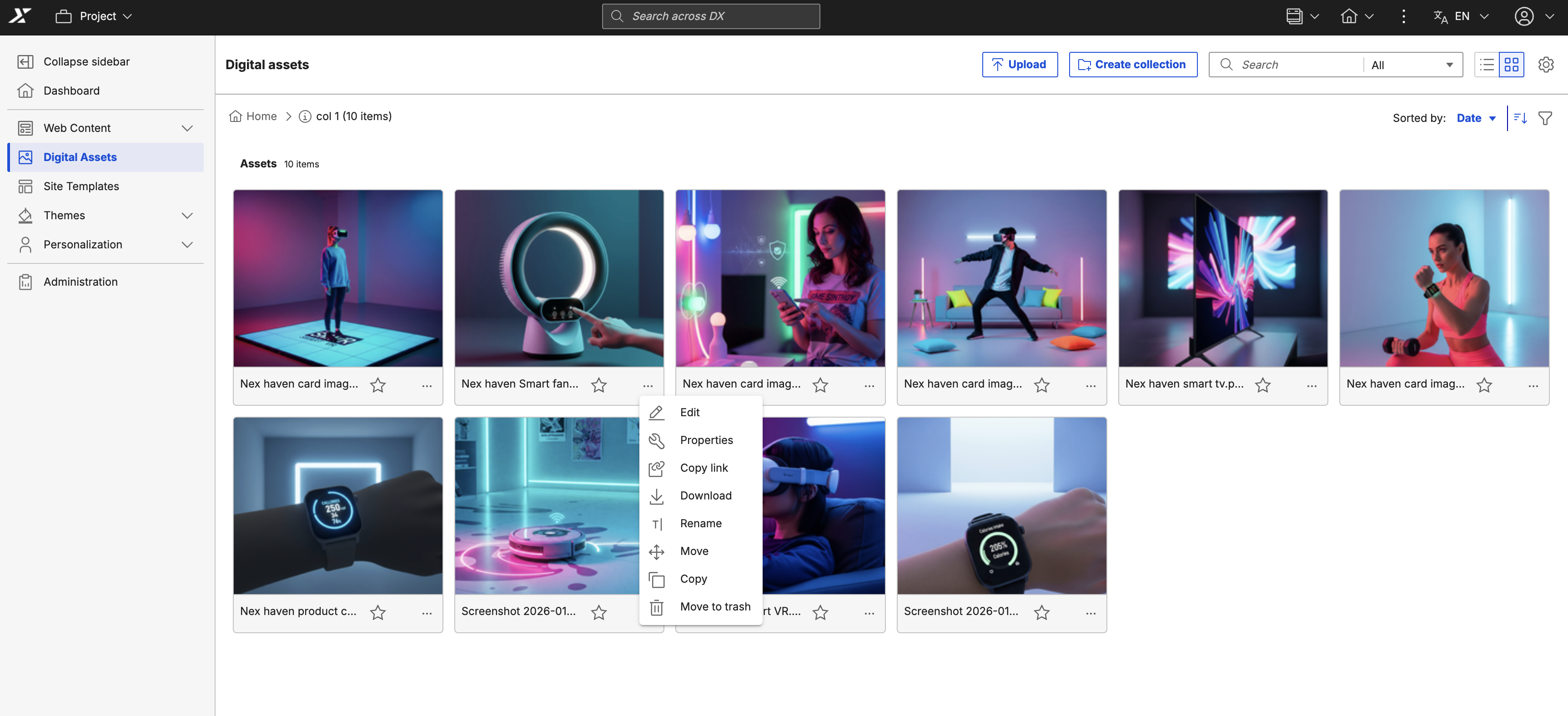The width and height of the screenshot is (1568, 716).
Task: Go to Dashboard in sidebar
Action: point(106,91)
